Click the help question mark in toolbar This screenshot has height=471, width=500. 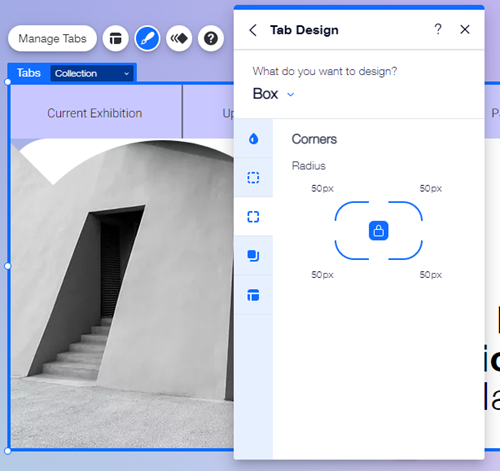pos(211,39)
